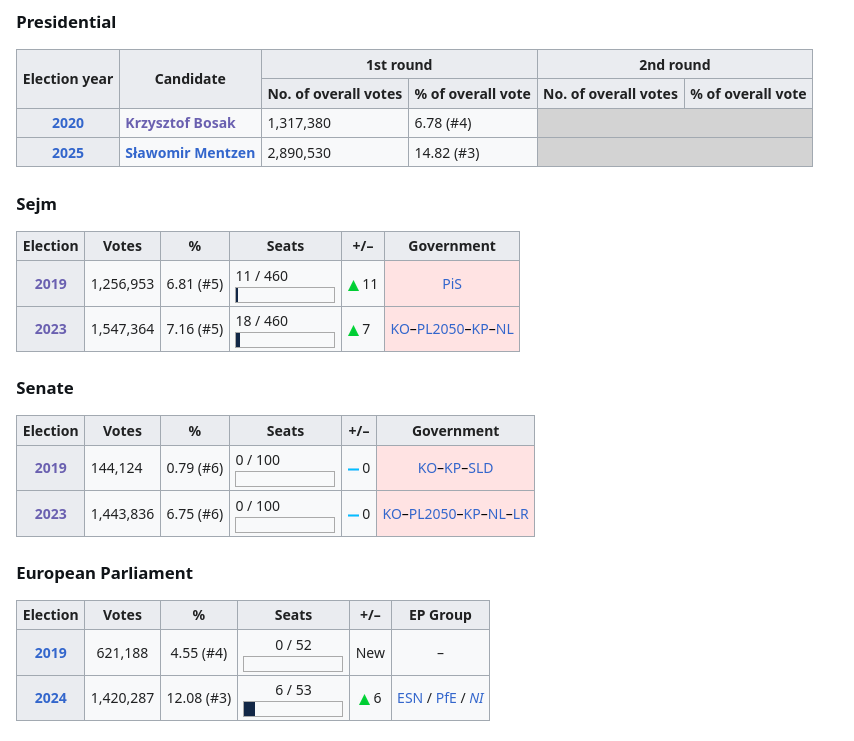The image size is (854, 741).
Task: Select the 14.82 (#3) percentage cell
Action: 473,152
